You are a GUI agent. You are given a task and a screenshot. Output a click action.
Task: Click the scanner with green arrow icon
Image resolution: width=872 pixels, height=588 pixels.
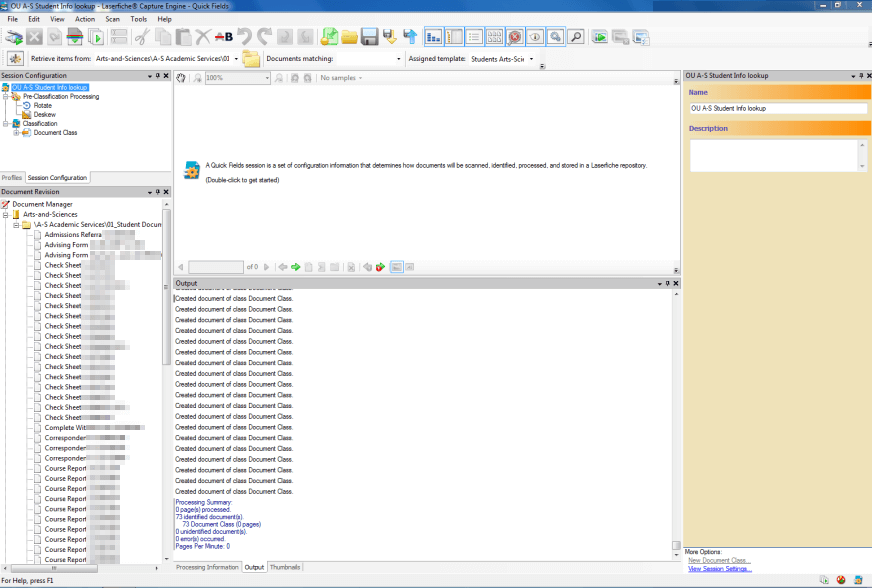point(75,37)
